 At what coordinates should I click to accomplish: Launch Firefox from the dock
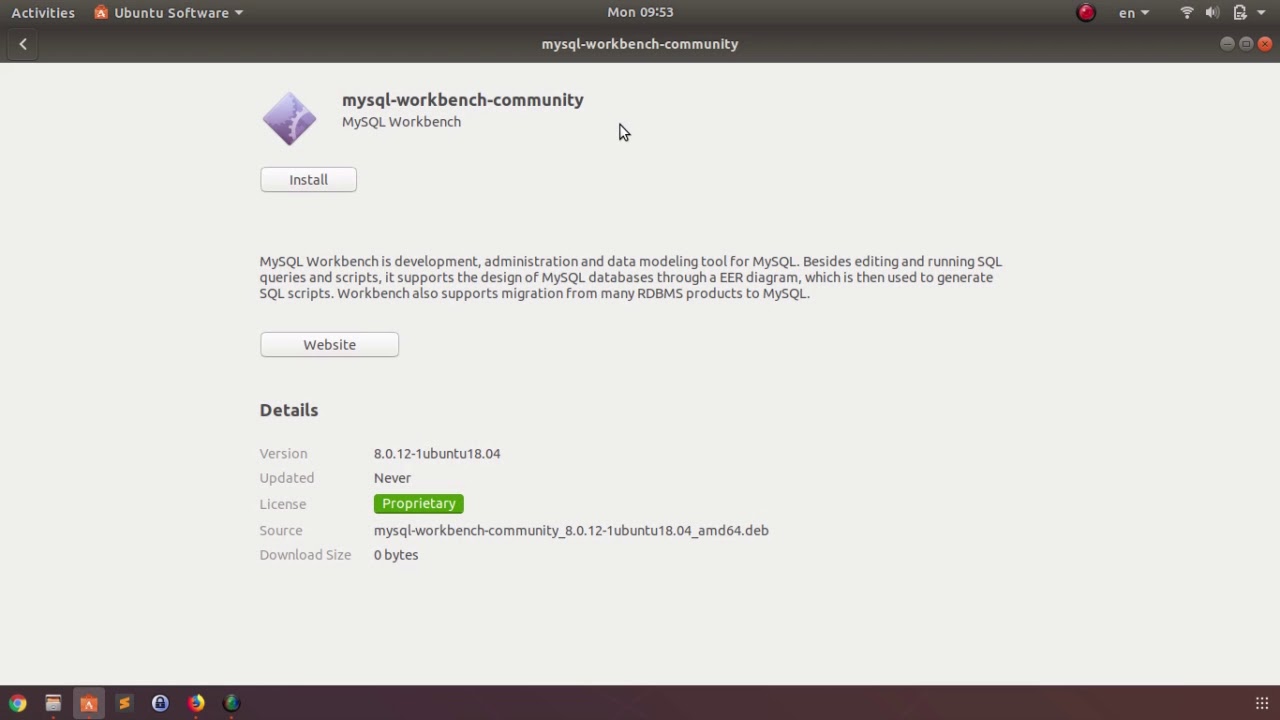(196, 703)
